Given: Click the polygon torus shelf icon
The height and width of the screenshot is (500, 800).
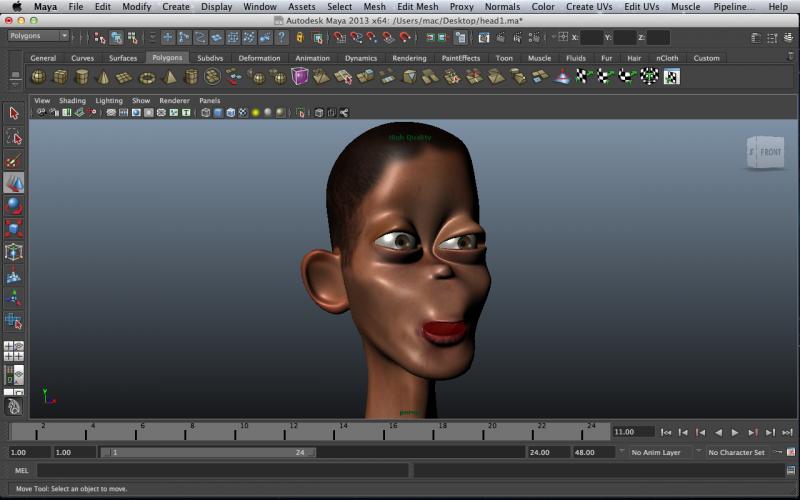Looking at the screenshot, I should tap(147, 77).
